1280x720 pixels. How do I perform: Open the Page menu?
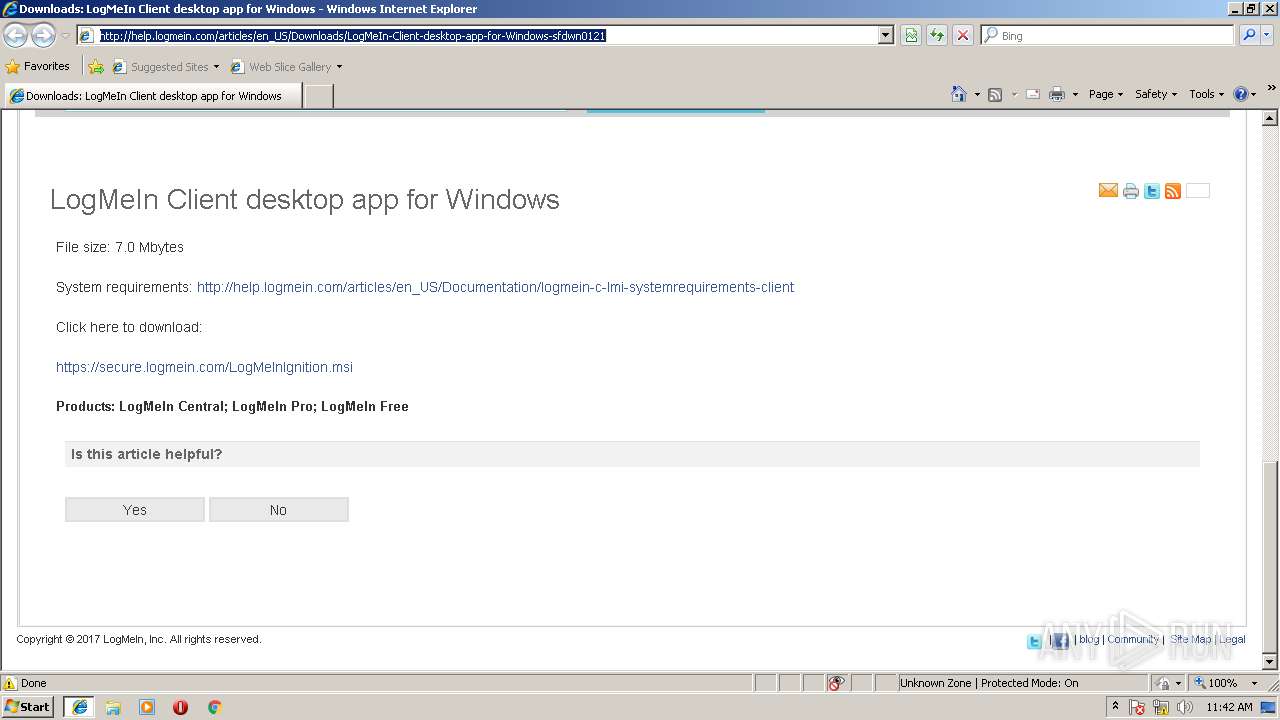click(x=1105, y=94)
